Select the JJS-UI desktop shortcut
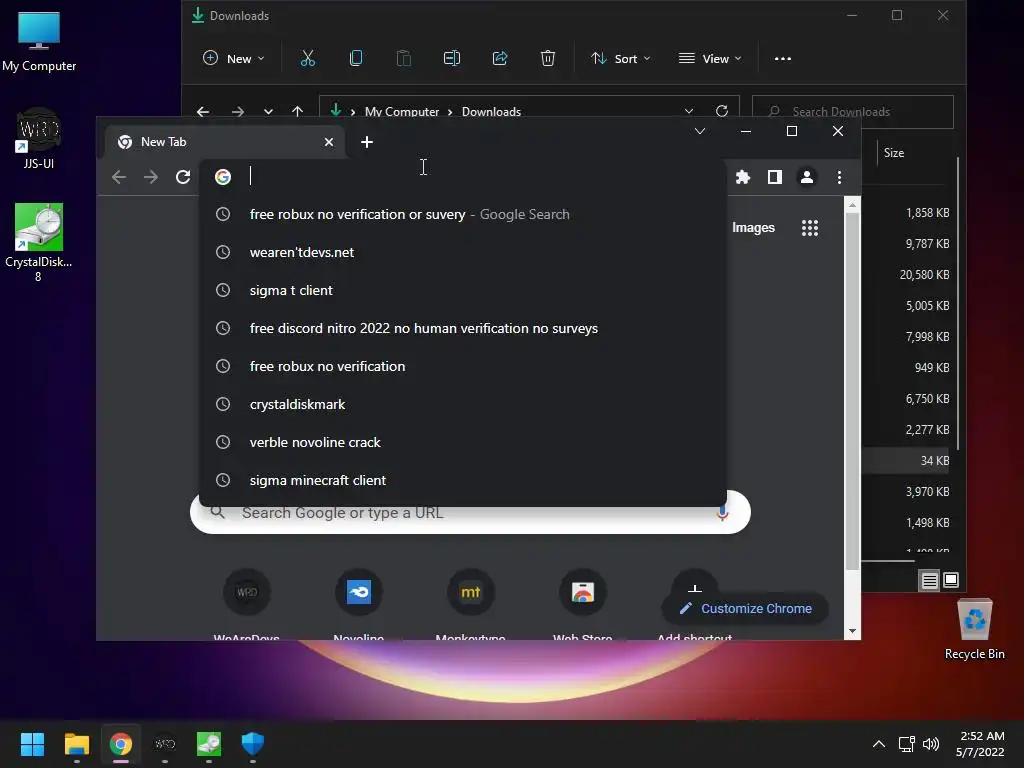 pos(39,138)
